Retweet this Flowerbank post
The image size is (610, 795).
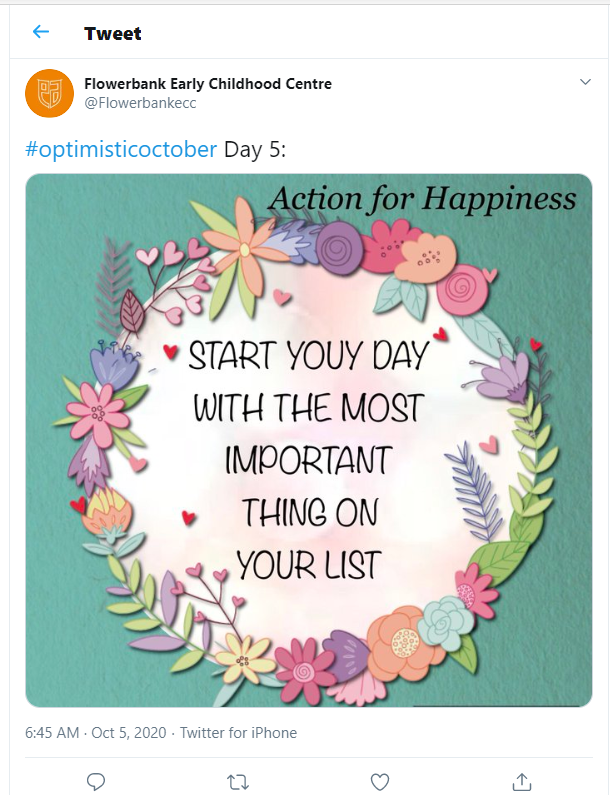(x=238, y=780)
